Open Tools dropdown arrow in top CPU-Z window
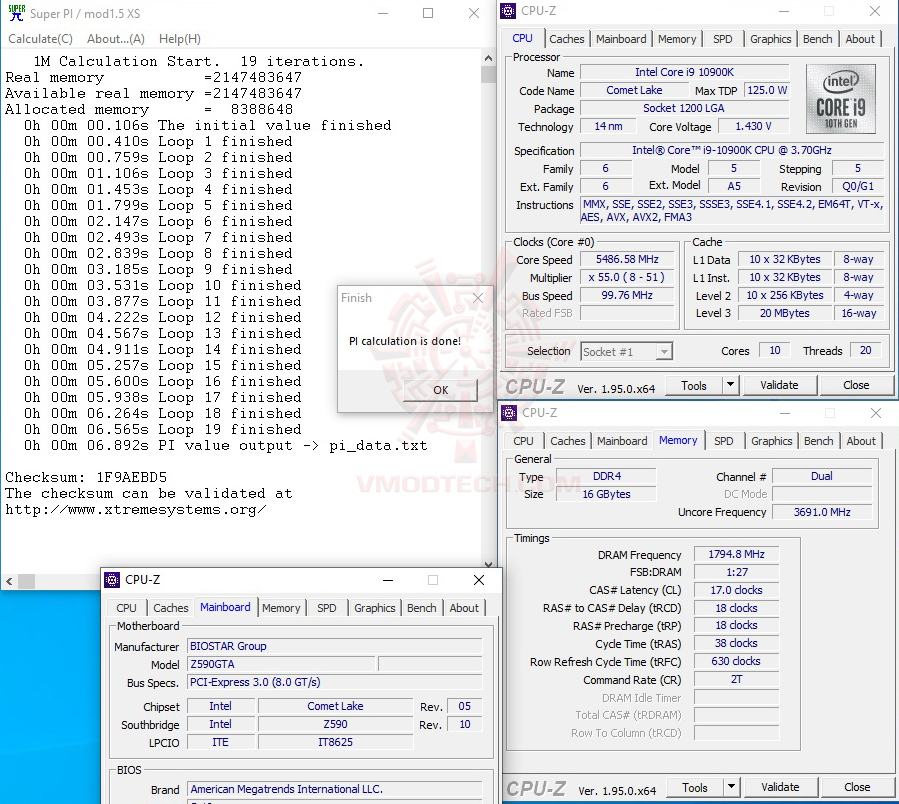899x804 pixels. (x=730, y=385)
